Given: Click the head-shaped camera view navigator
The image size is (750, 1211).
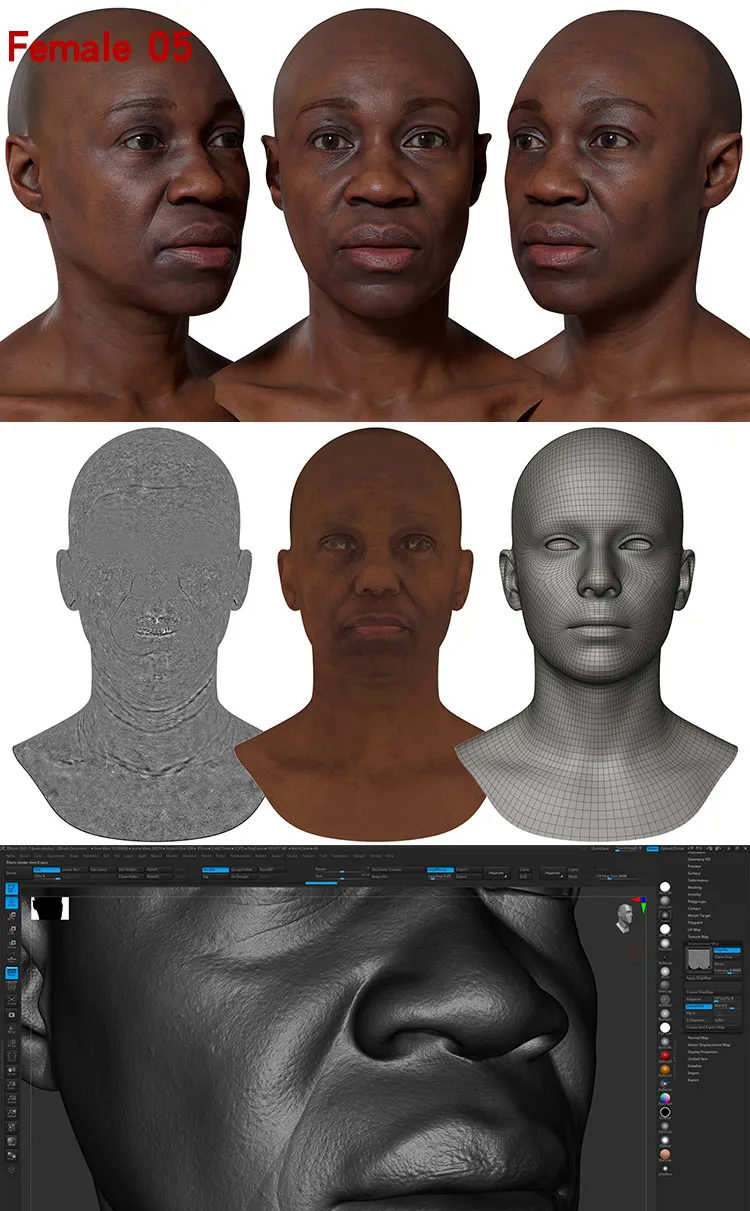Looking at the screenshot, I should 625,917.
